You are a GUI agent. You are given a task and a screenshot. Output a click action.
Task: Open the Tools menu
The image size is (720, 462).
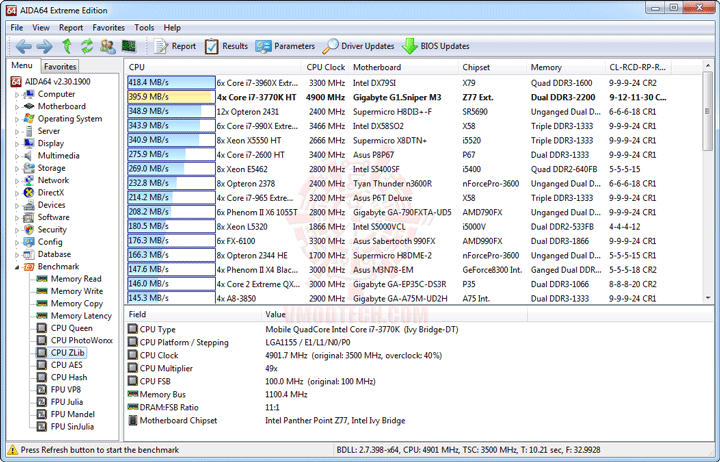144,28
